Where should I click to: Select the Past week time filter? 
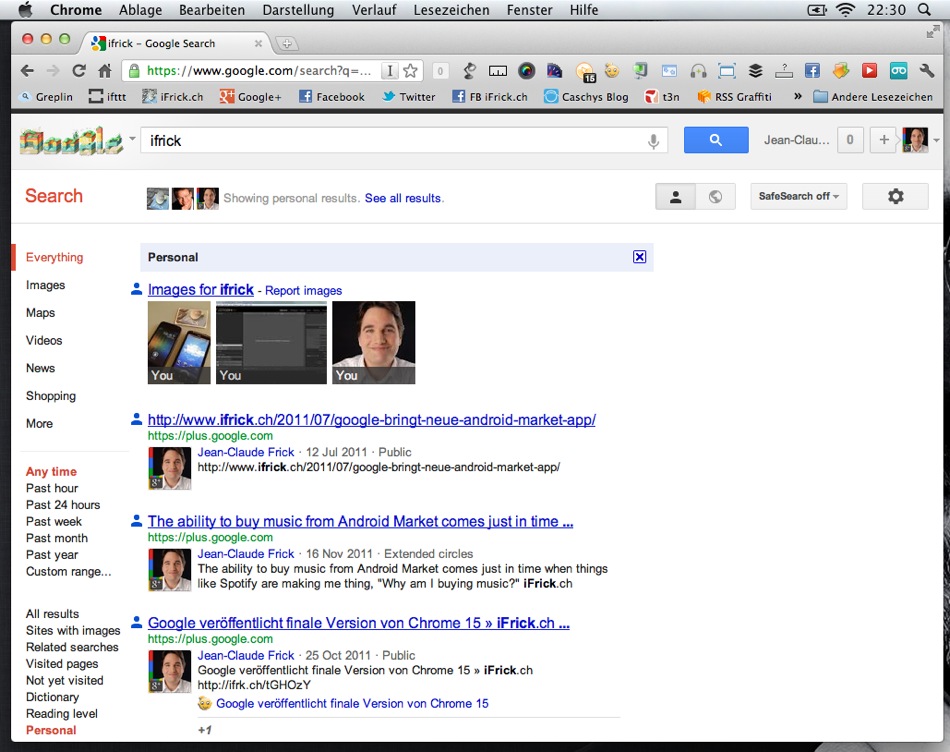54,521
